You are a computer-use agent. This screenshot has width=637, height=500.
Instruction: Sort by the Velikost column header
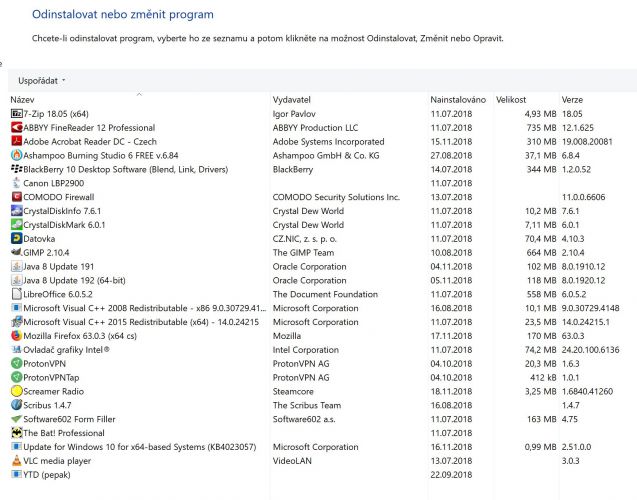click(x=511, y=100)
